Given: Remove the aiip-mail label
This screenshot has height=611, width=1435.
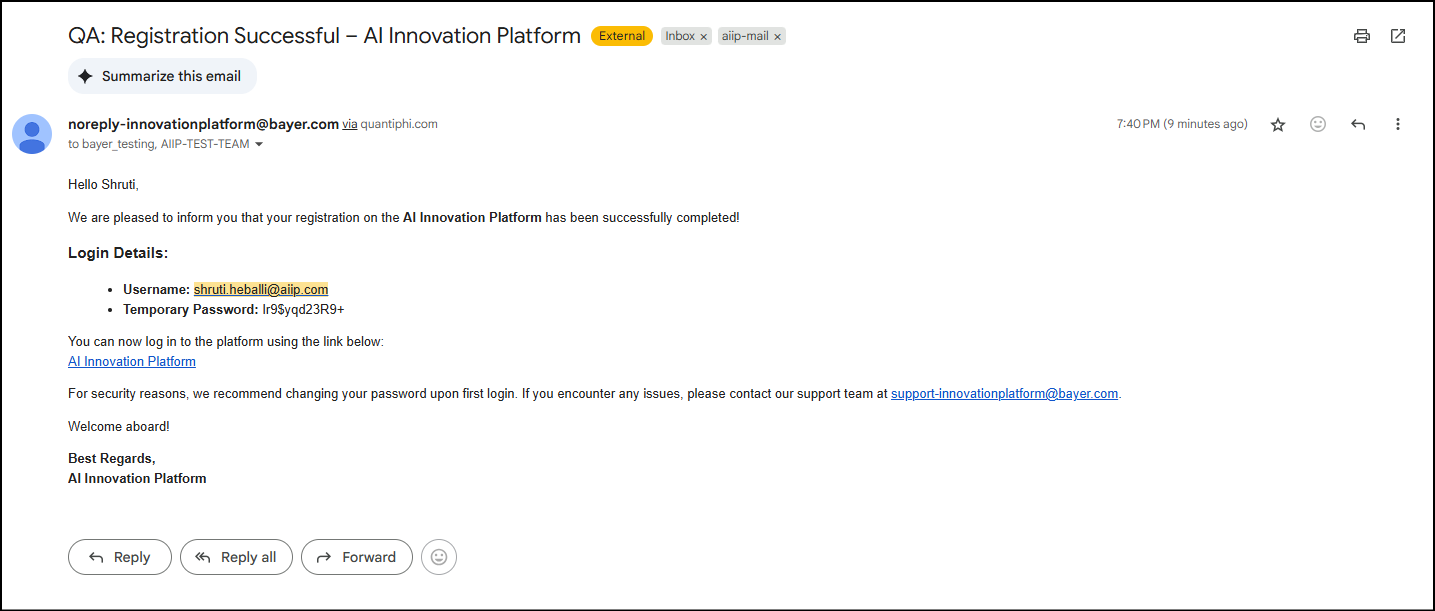Looking at the screenshot, I should pyautogui.click(x=778, y=37).
